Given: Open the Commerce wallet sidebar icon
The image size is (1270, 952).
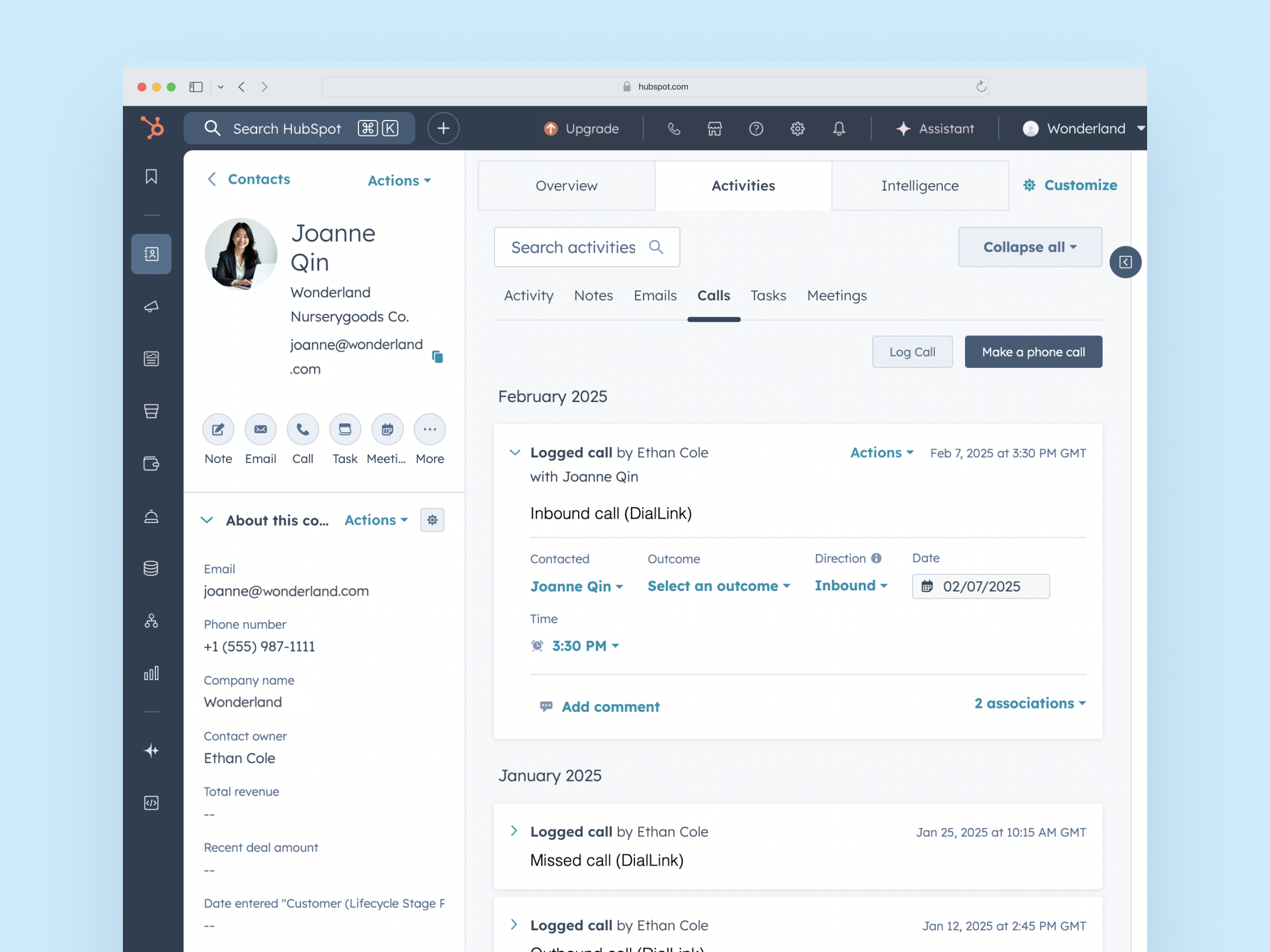Looking at the screenshot, I should pos(151,463).
